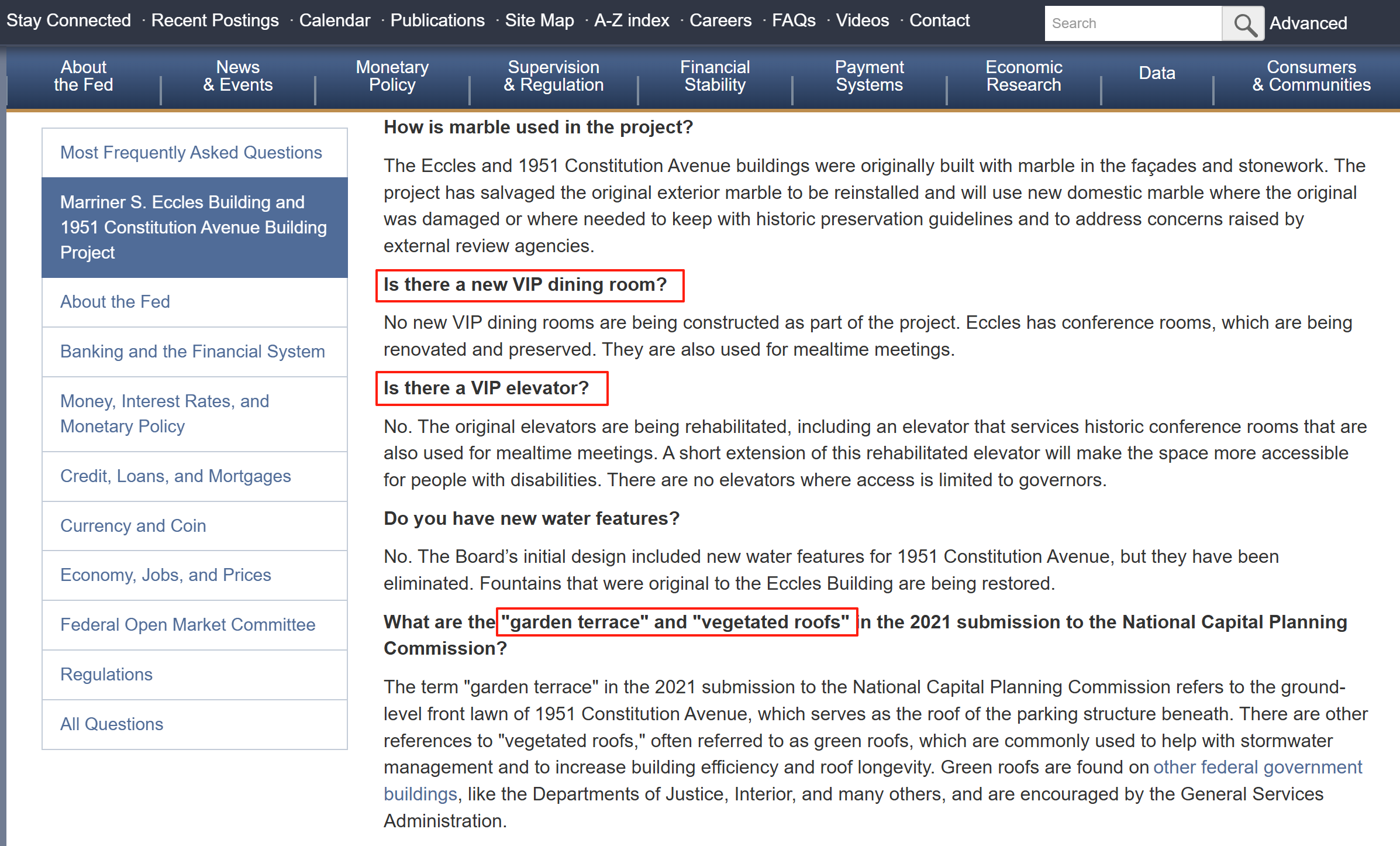The height and width of the screenshot is (846, 1400).
Task: Open the Monetary Policy menu
Action: click(392, 76)
